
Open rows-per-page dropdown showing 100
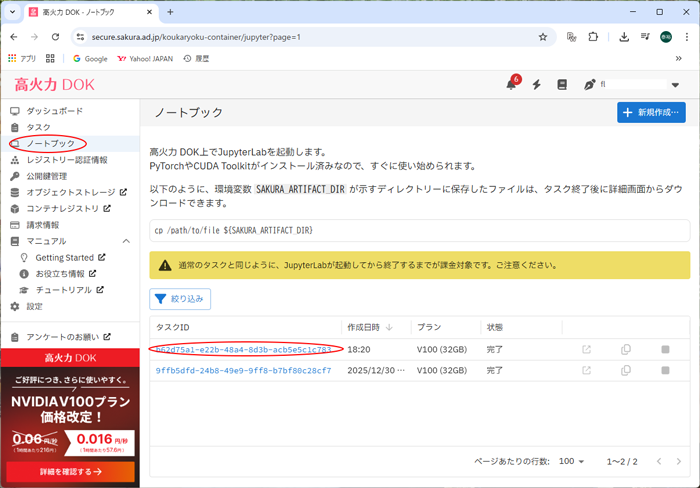(571, 461)
